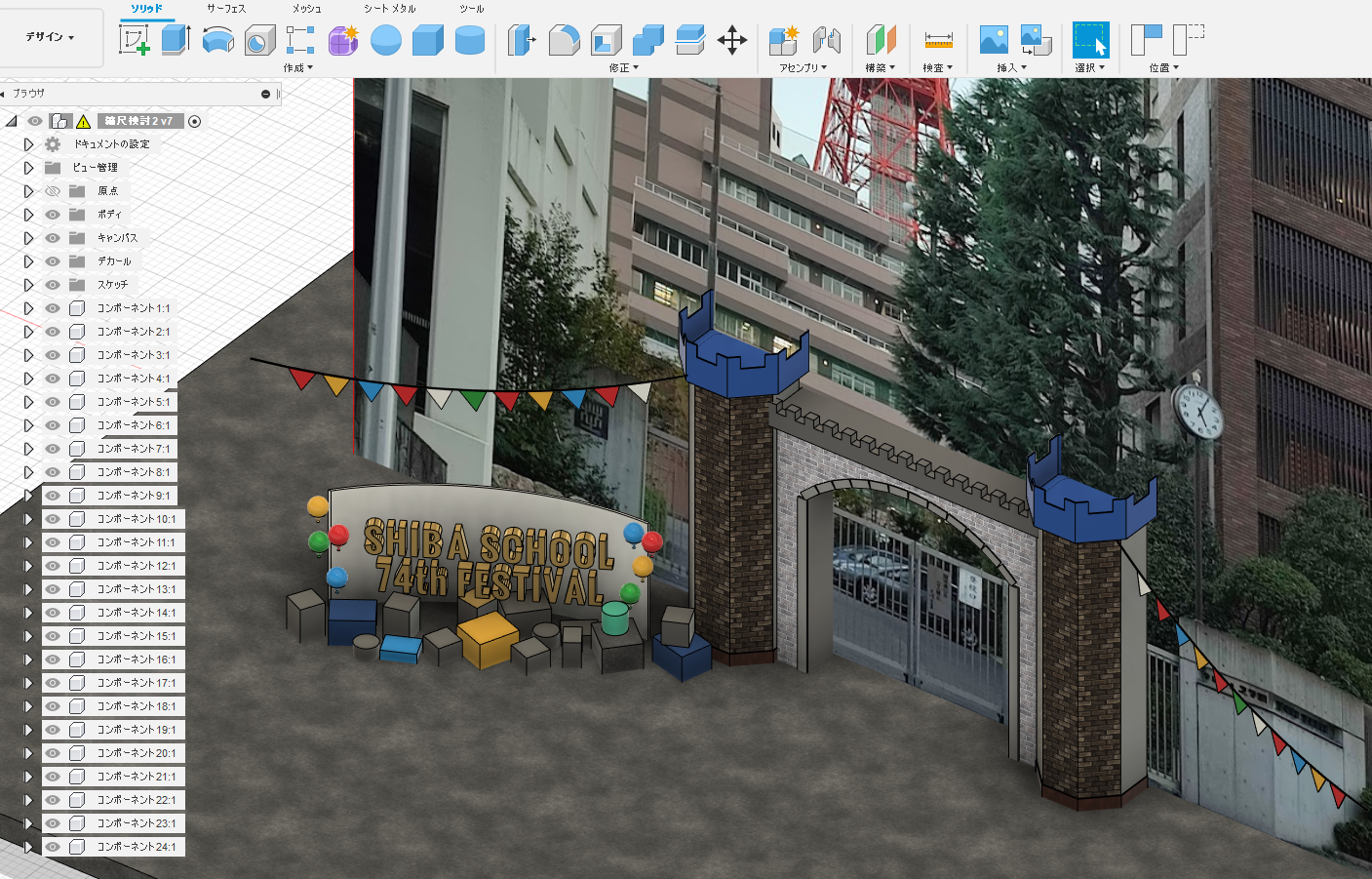Click the Extrude tool icon
The width and height of the screenshot is (1372, 879).
176,40
